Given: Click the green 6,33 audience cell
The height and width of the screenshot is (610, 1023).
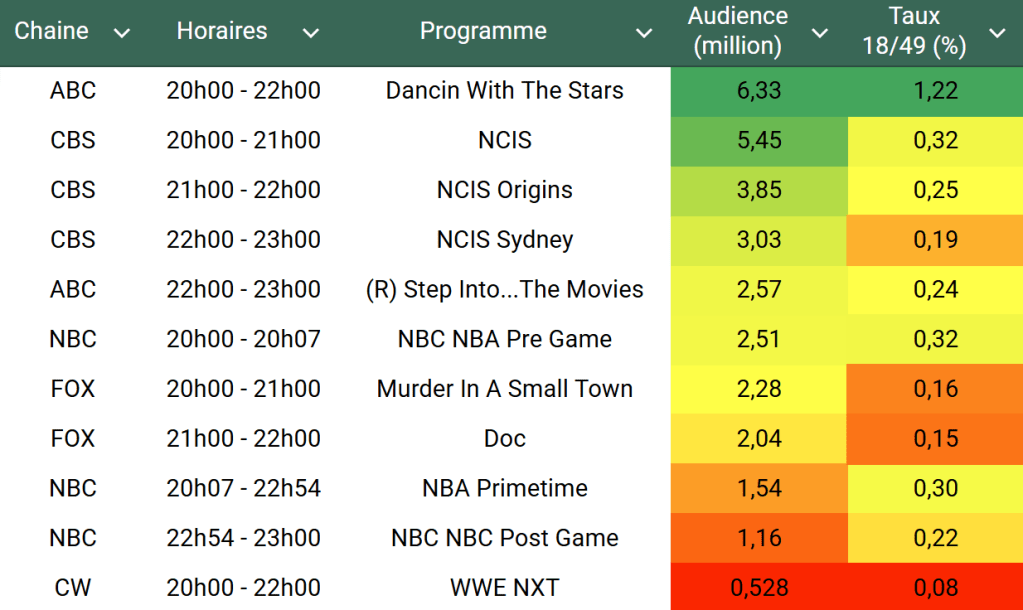Looking at the screenshot, I should [x=759, y=91].
